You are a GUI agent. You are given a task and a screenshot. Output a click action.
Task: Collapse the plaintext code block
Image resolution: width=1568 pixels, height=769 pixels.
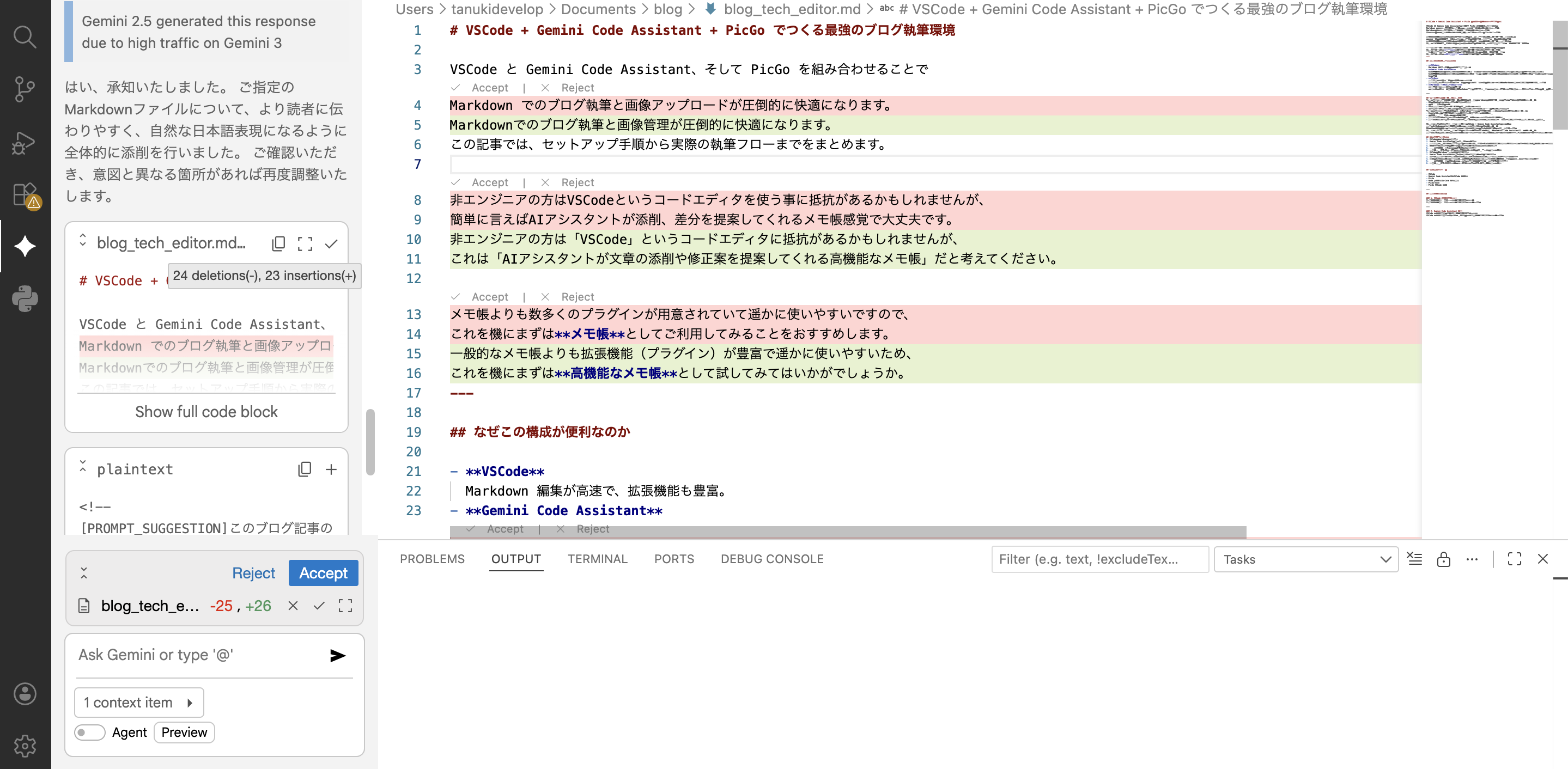coord(83,467)
